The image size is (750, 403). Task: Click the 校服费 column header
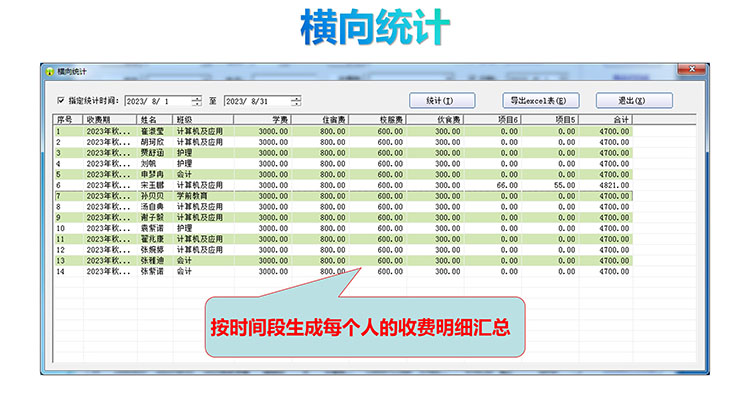click(x=377, y=120)
